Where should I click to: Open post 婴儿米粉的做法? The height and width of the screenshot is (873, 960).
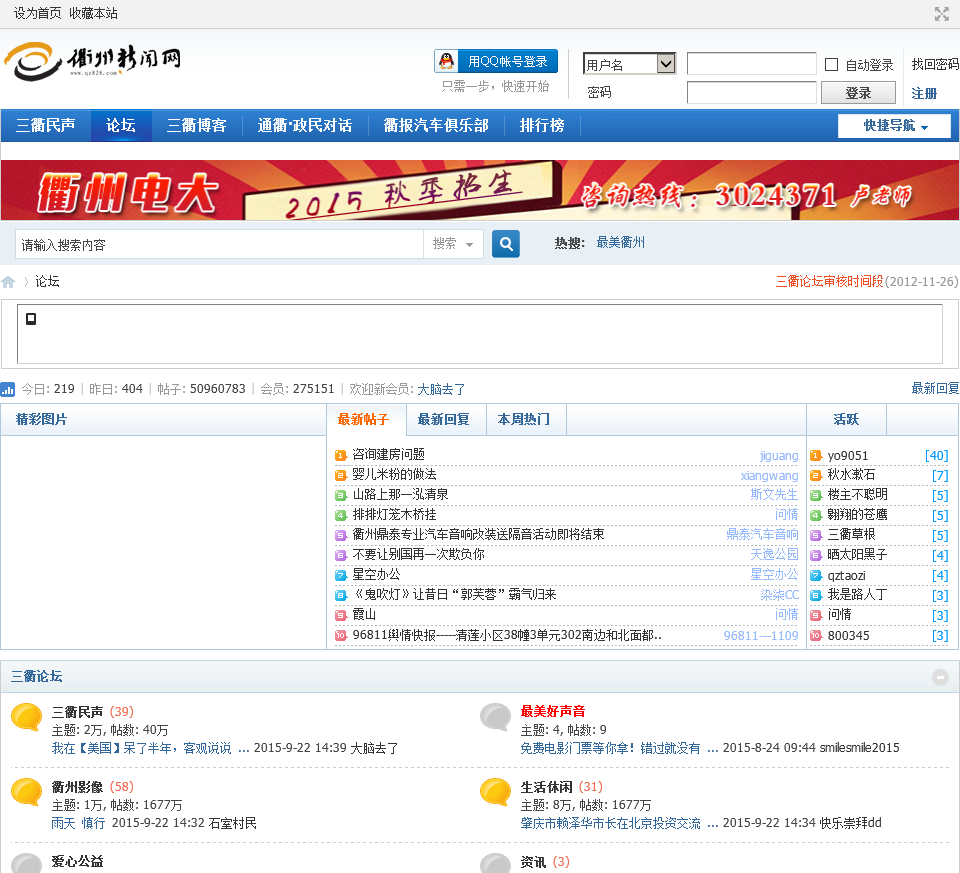pyautogui.click(x=394, y=474)
